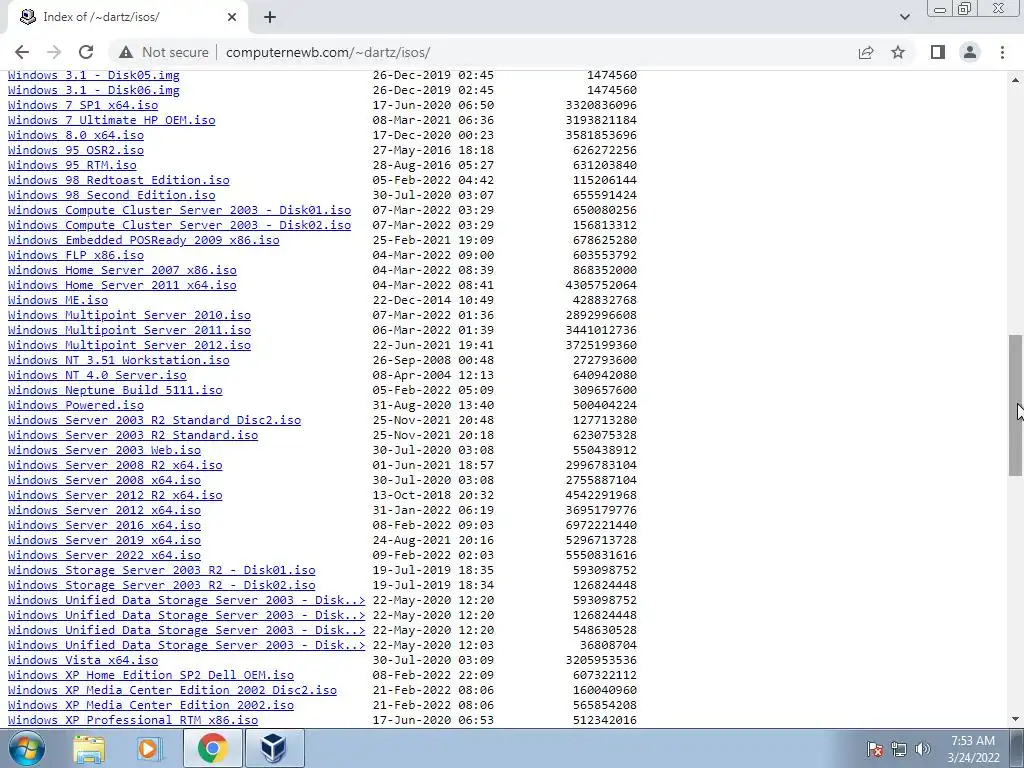Open Compute Cluster Server 2003 Disk01.iso
This screenshot has width=1024, height=768.
[x=180, y=210]
